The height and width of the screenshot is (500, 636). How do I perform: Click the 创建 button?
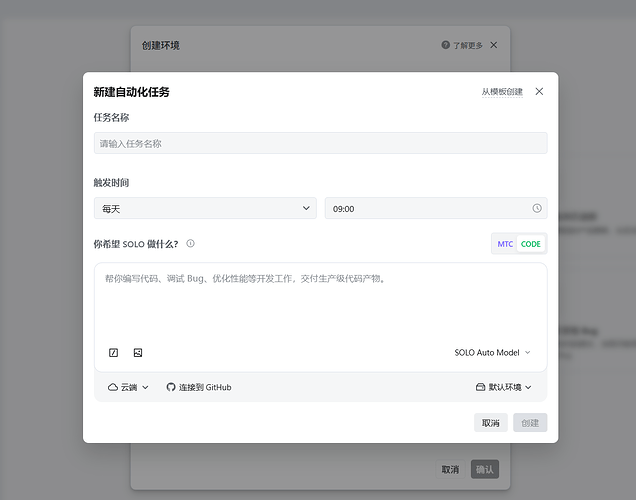point(530,423)
